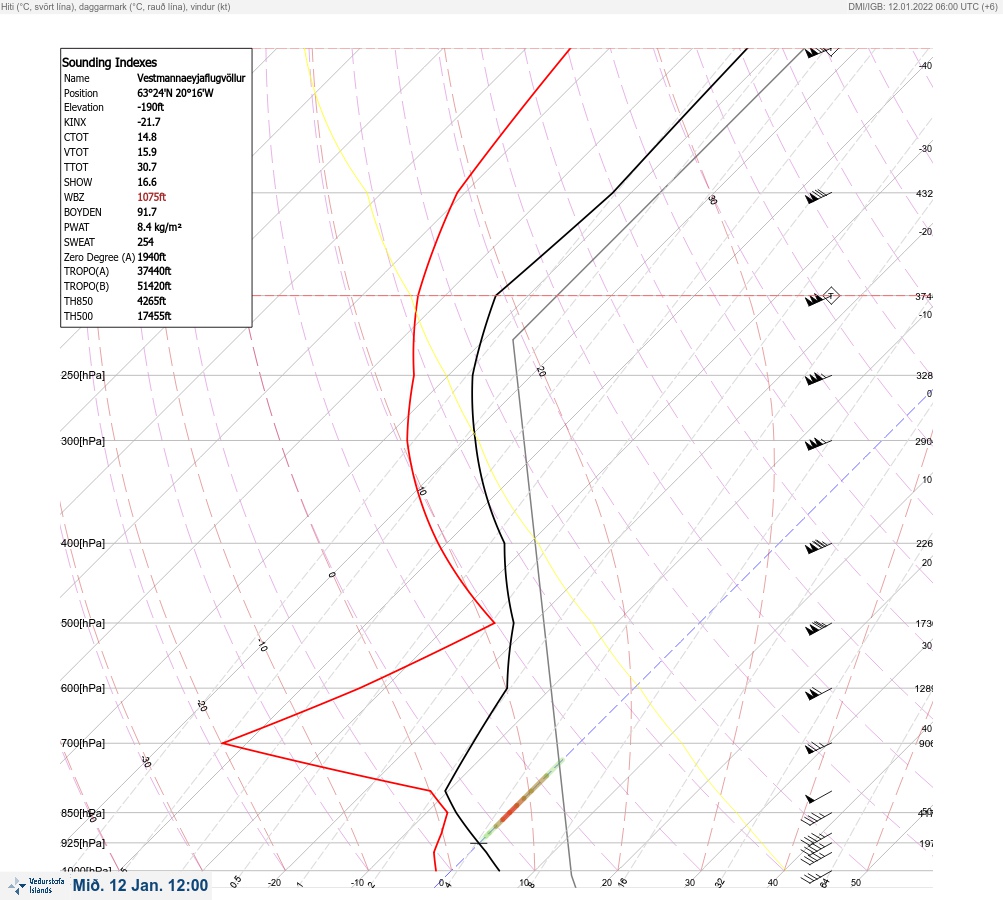Click the 'Sounding Indexes' heading
1003x900 pixels.
109,62
